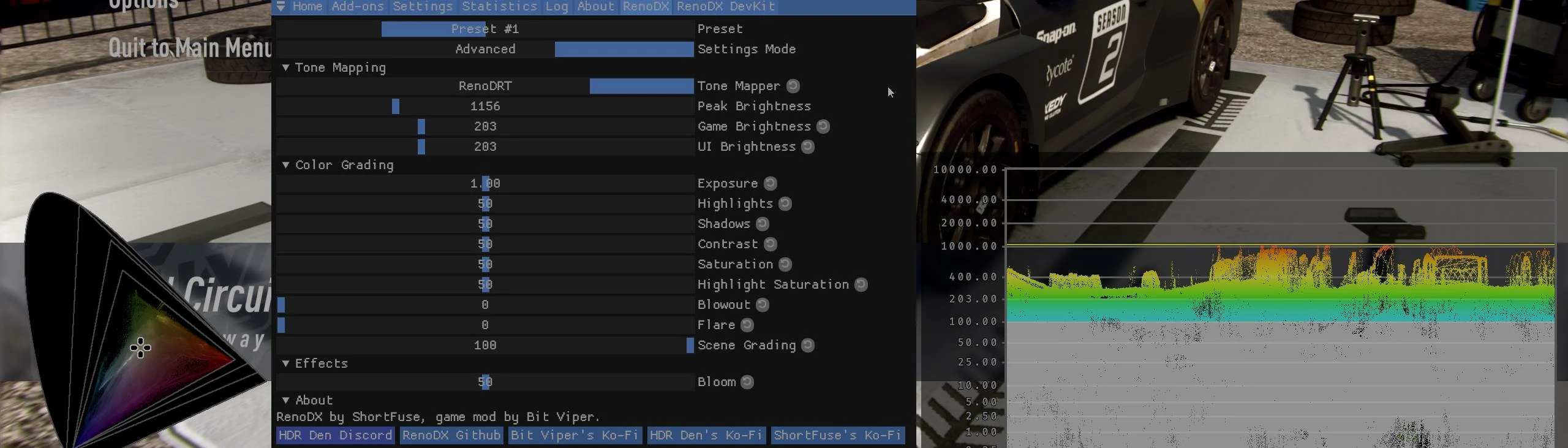Open the Settings tab
Screen dimensions: 1568x448
(x=423, y=7)
